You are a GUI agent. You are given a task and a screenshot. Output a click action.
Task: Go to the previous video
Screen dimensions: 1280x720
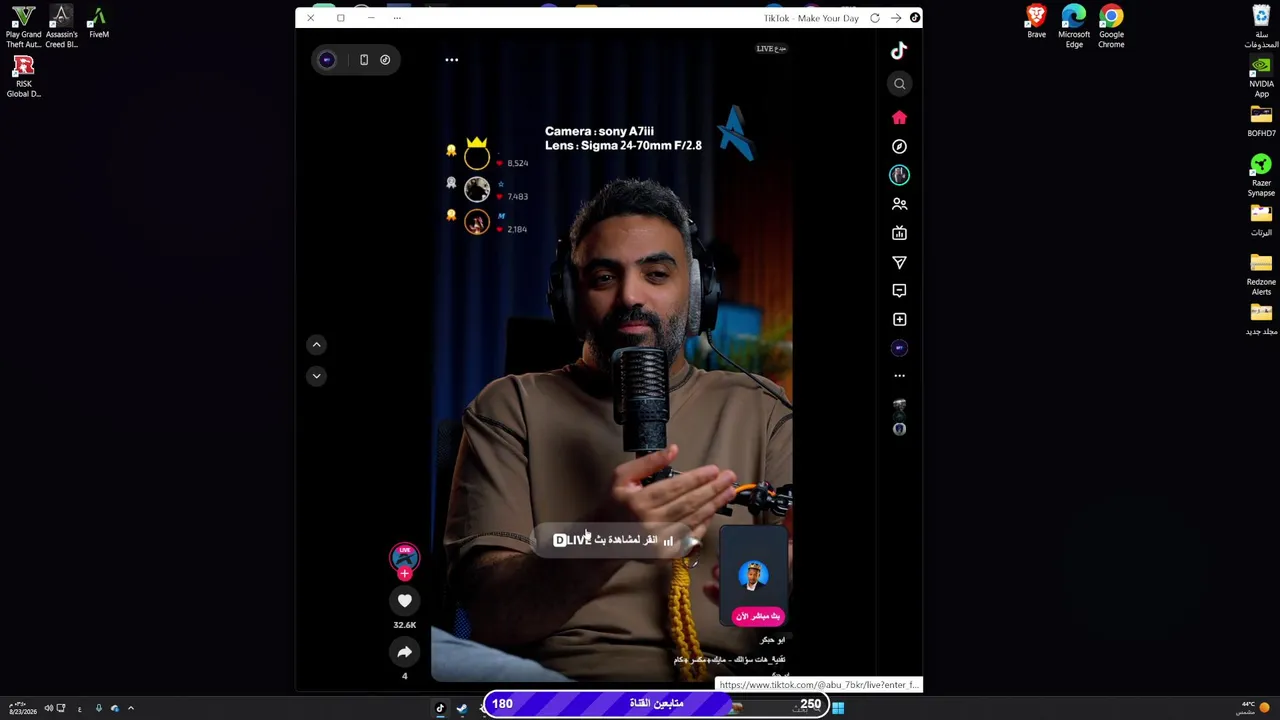316,345
